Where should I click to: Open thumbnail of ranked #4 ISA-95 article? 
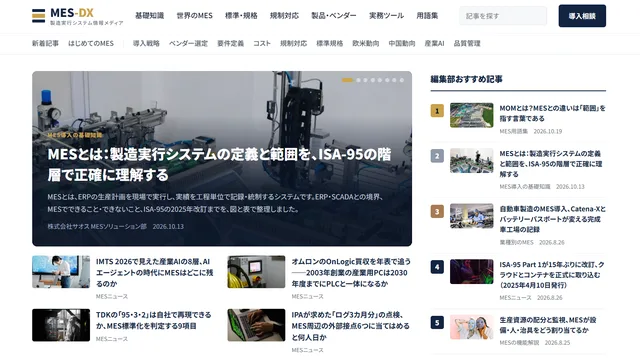[x=471, y=271]
